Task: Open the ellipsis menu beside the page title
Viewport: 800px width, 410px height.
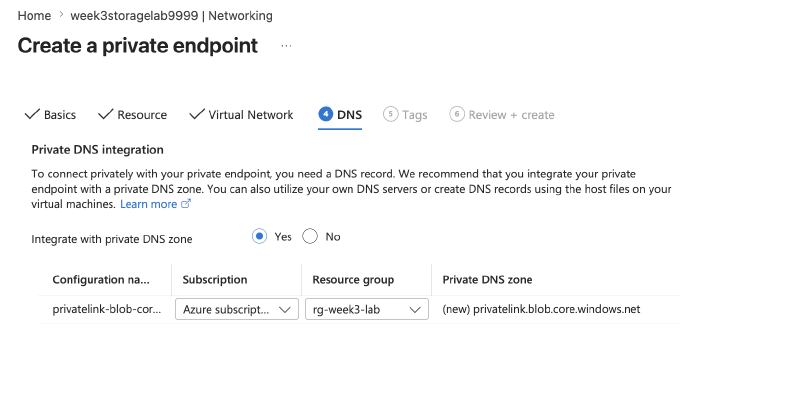Action: point(286,46)
